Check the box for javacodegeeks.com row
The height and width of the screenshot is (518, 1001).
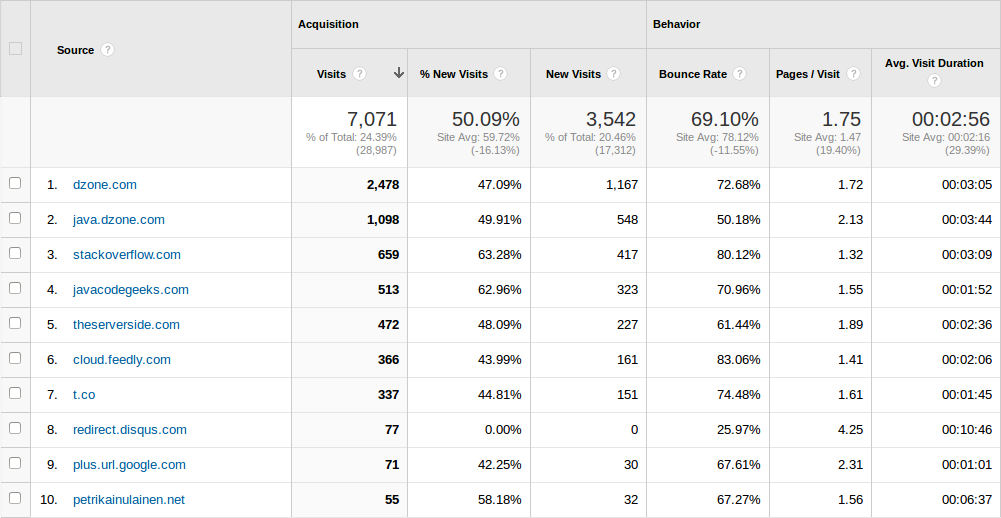pos(15,288)
